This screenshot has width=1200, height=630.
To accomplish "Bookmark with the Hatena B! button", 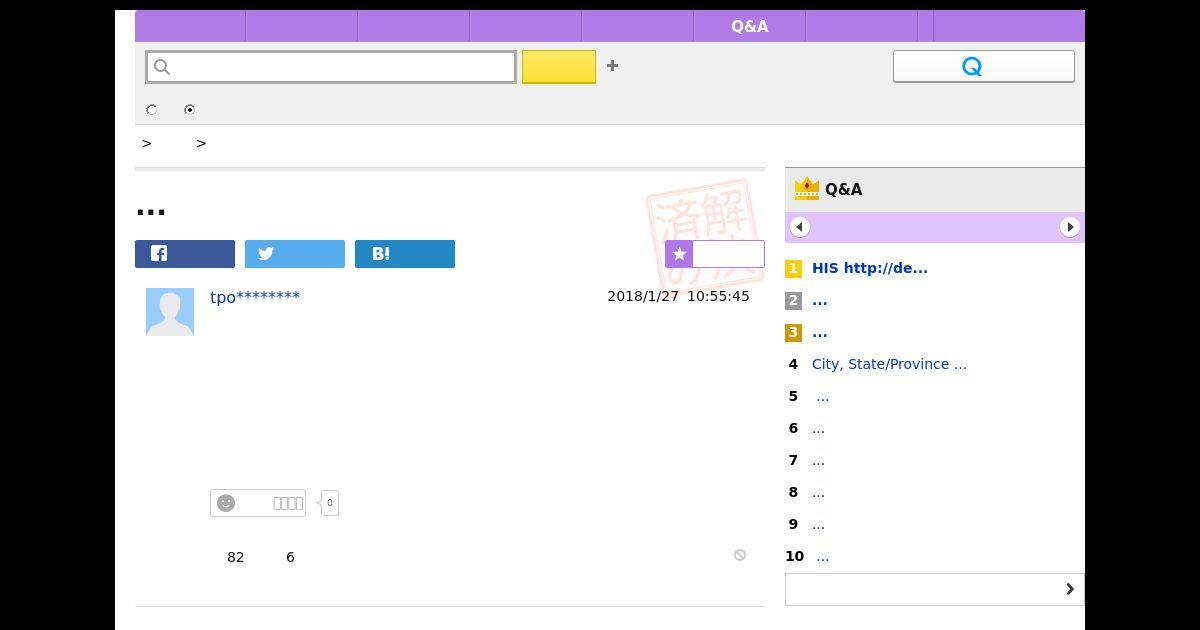I will (405, 254).
